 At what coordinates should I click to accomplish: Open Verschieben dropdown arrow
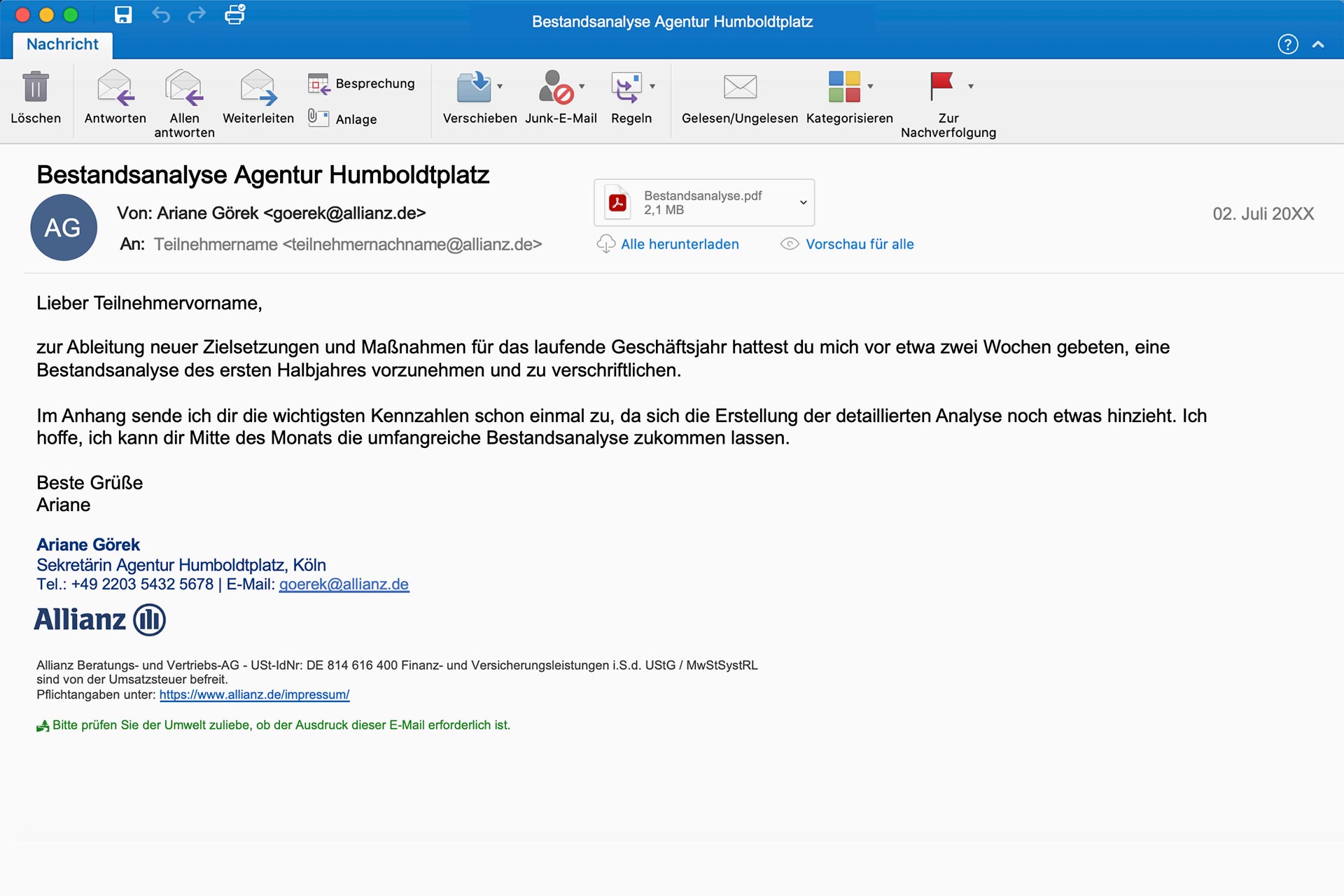pyautogui.click(x=500, y=87)
